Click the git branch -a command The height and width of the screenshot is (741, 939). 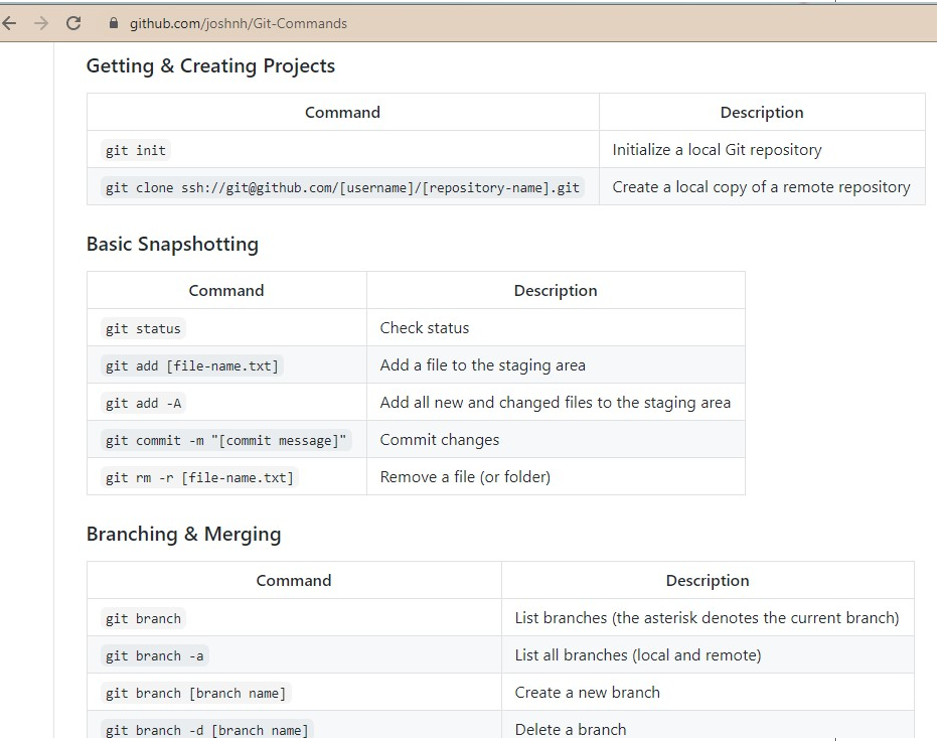click(156, 656)
